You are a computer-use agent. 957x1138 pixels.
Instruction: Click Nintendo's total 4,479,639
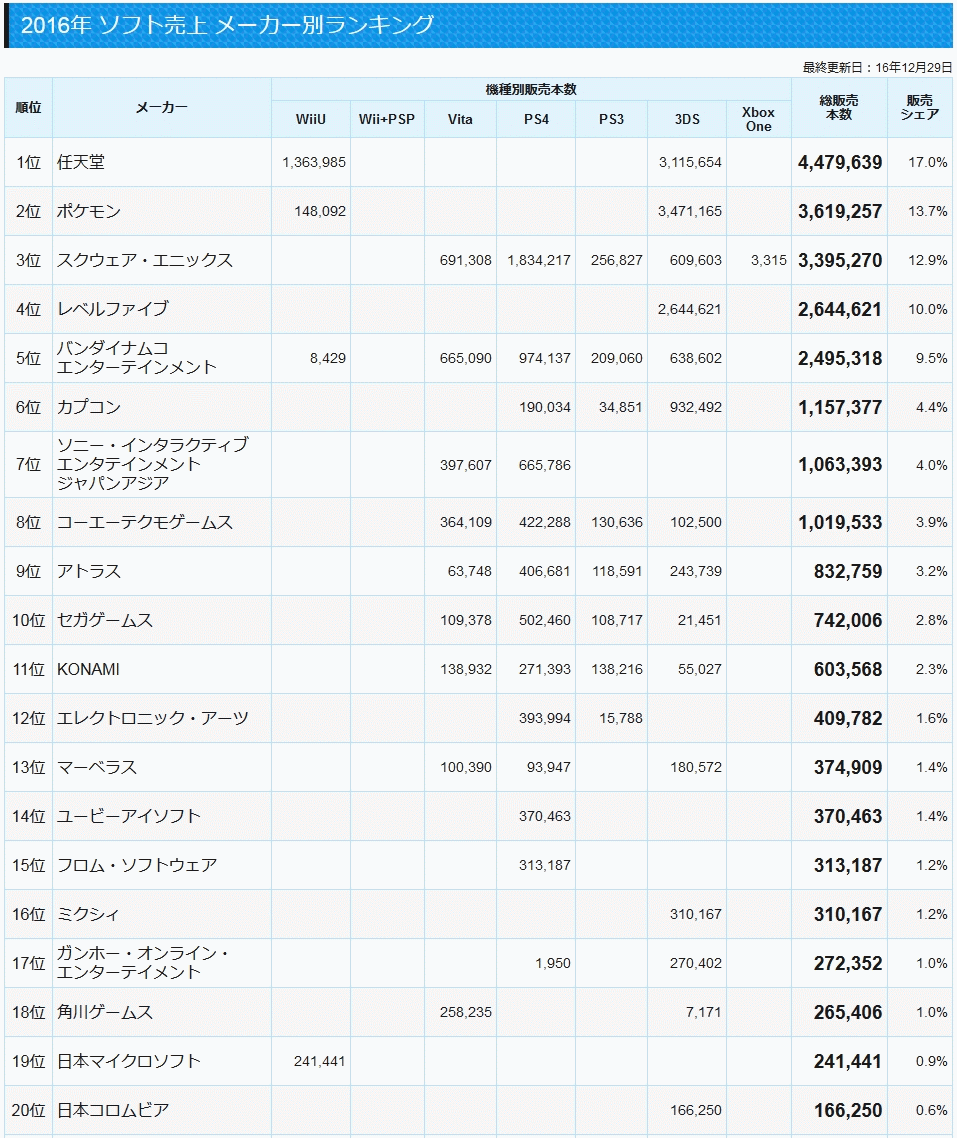pyautogui.click(x=839, y=163)
